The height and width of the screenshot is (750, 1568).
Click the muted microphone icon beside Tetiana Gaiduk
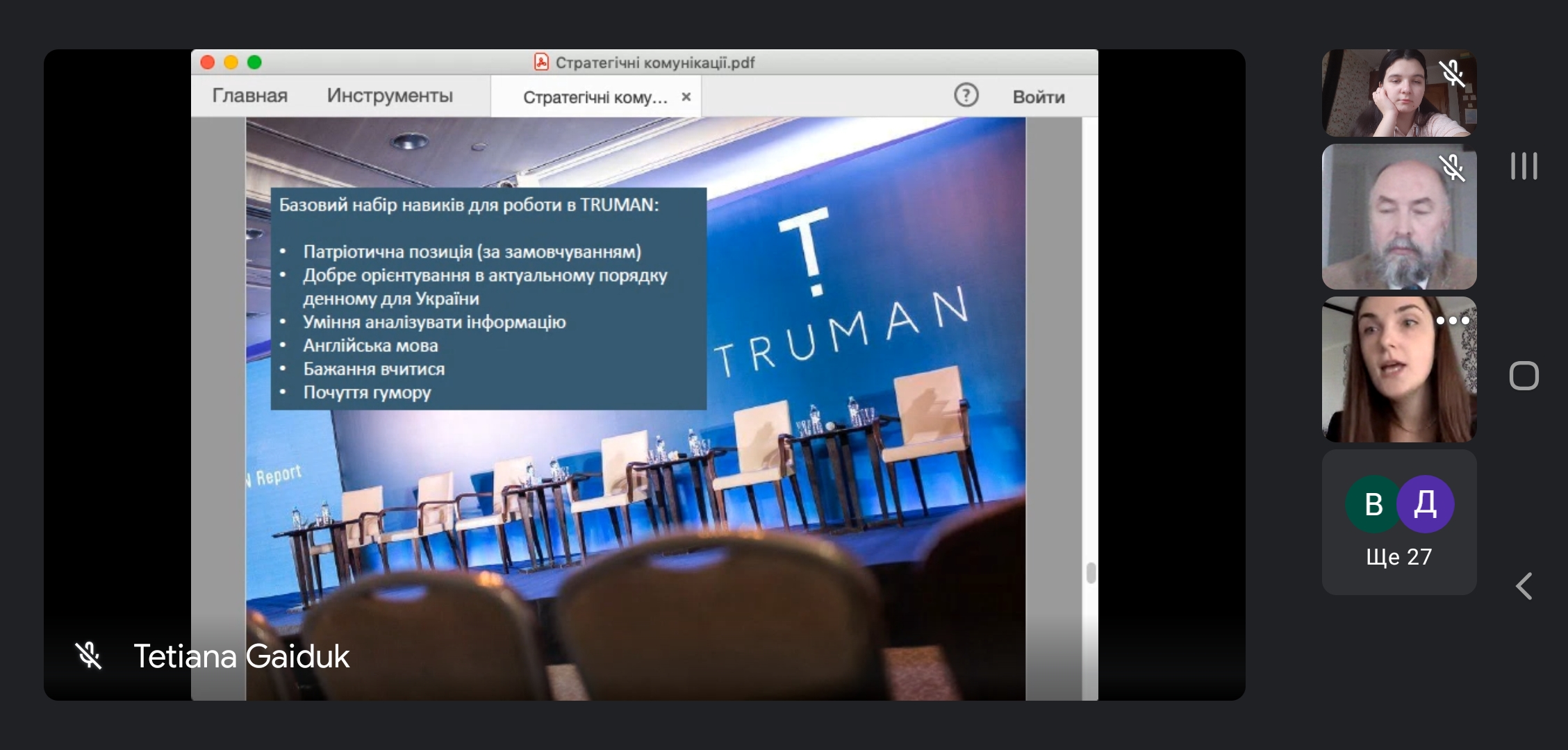point(88,656)
